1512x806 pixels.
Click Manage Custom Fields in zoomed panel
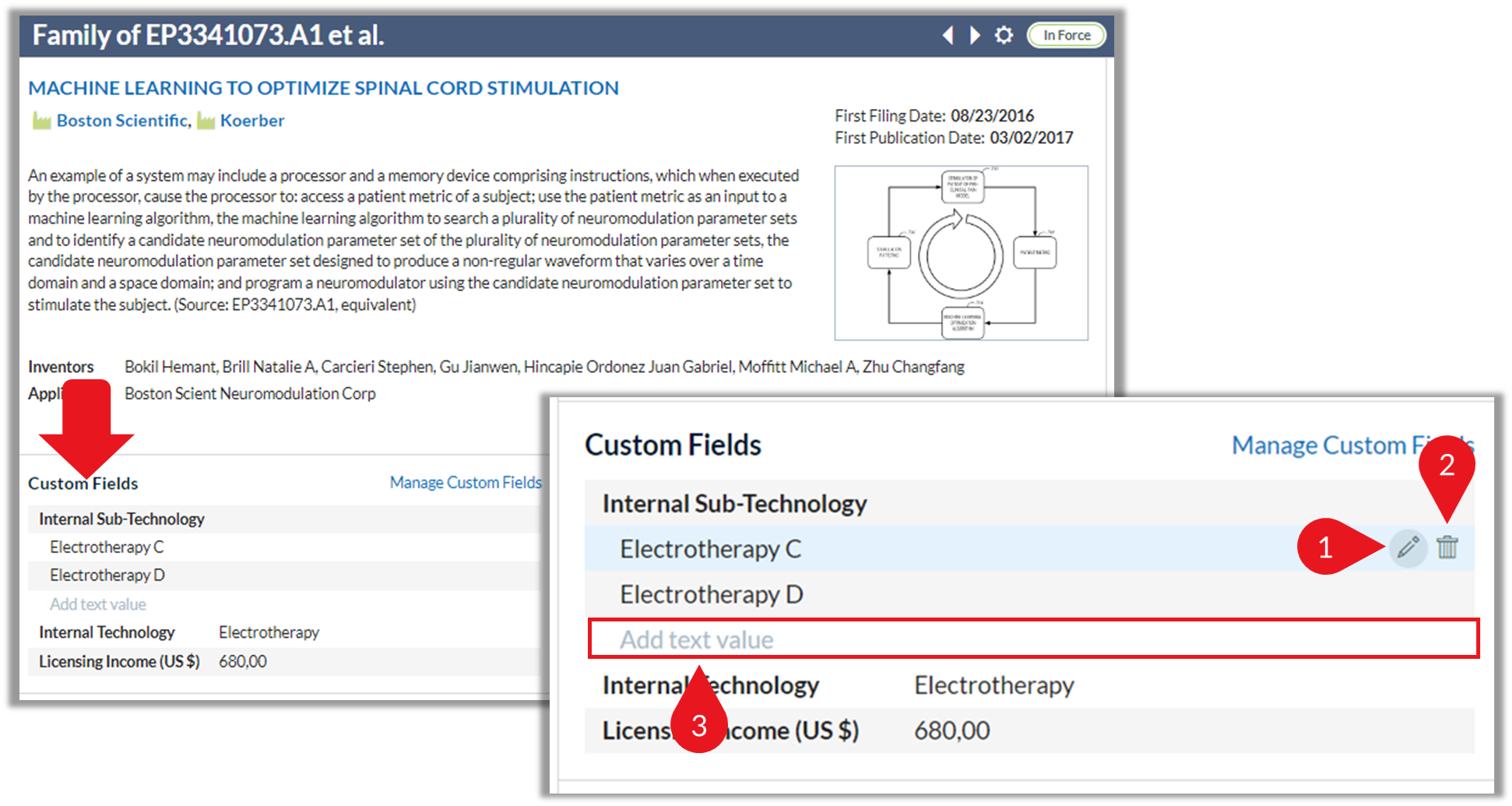coord(1352,445)
